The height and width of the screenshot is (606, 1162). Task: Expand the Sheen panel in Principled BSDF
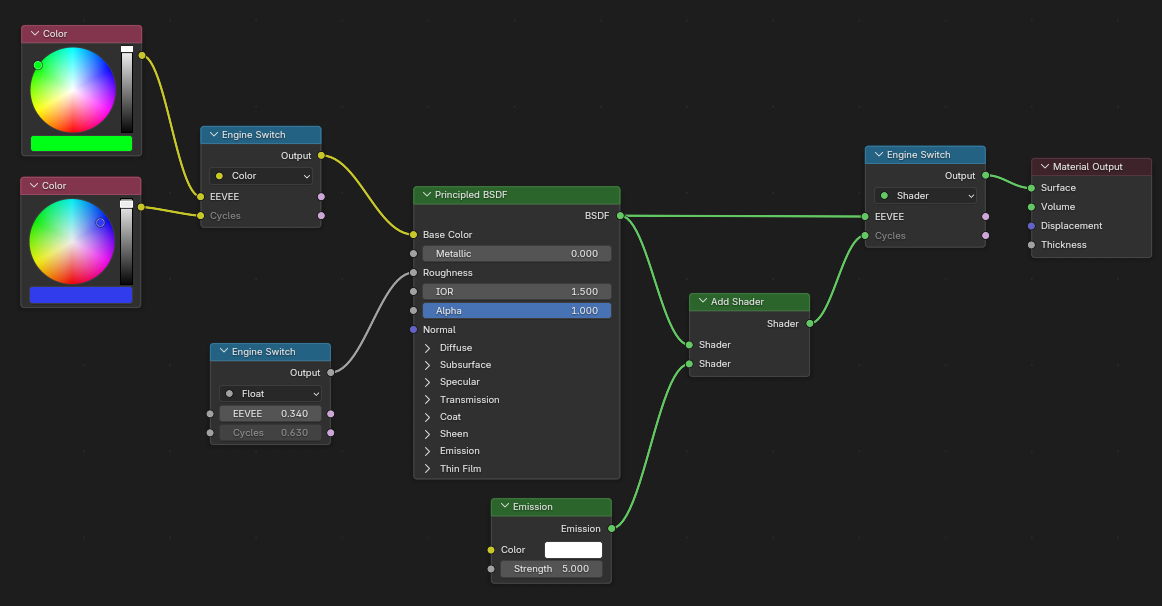428,433
